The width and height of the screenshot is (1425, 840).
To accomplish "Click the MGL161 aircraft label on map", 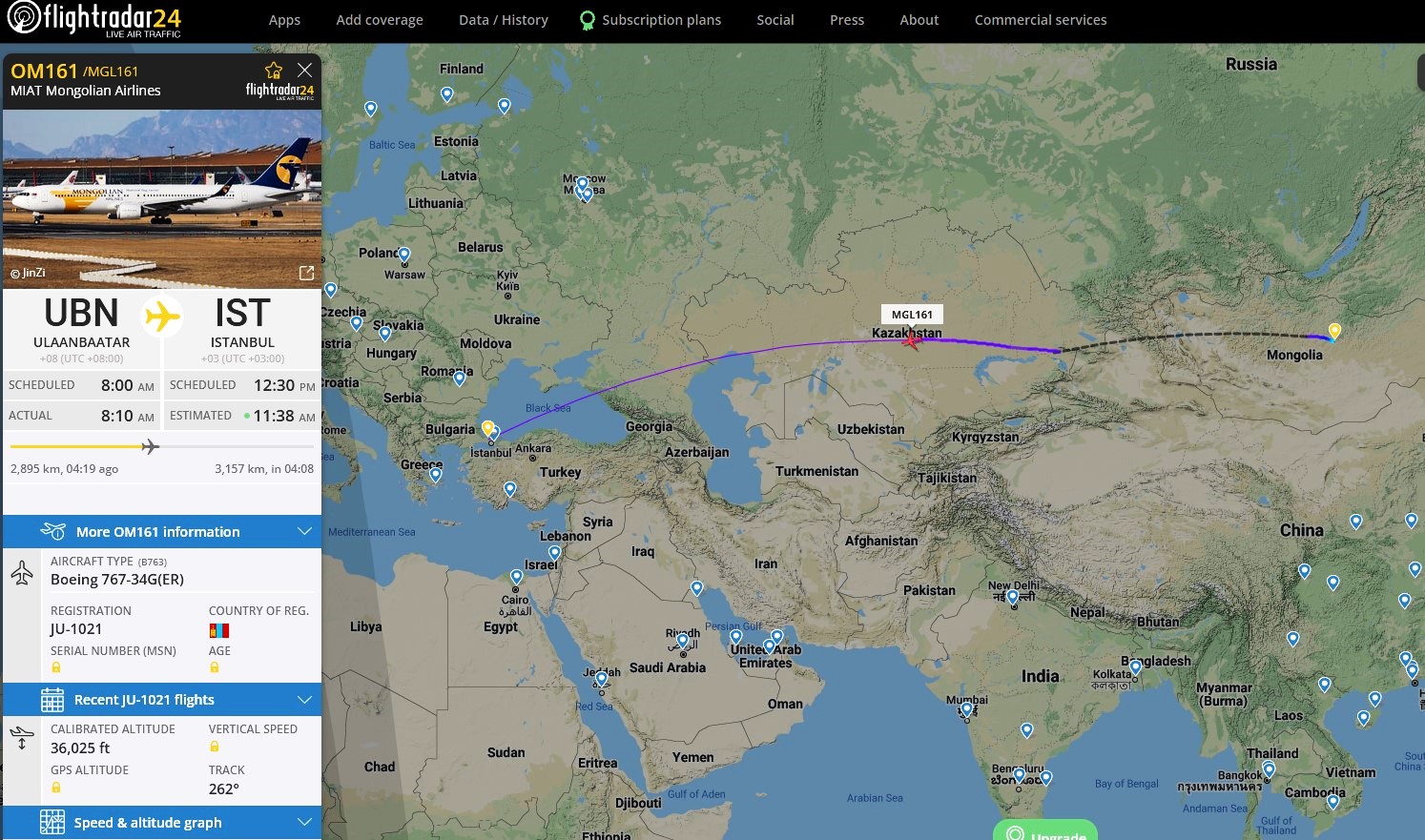I will [x=912, y=315].
